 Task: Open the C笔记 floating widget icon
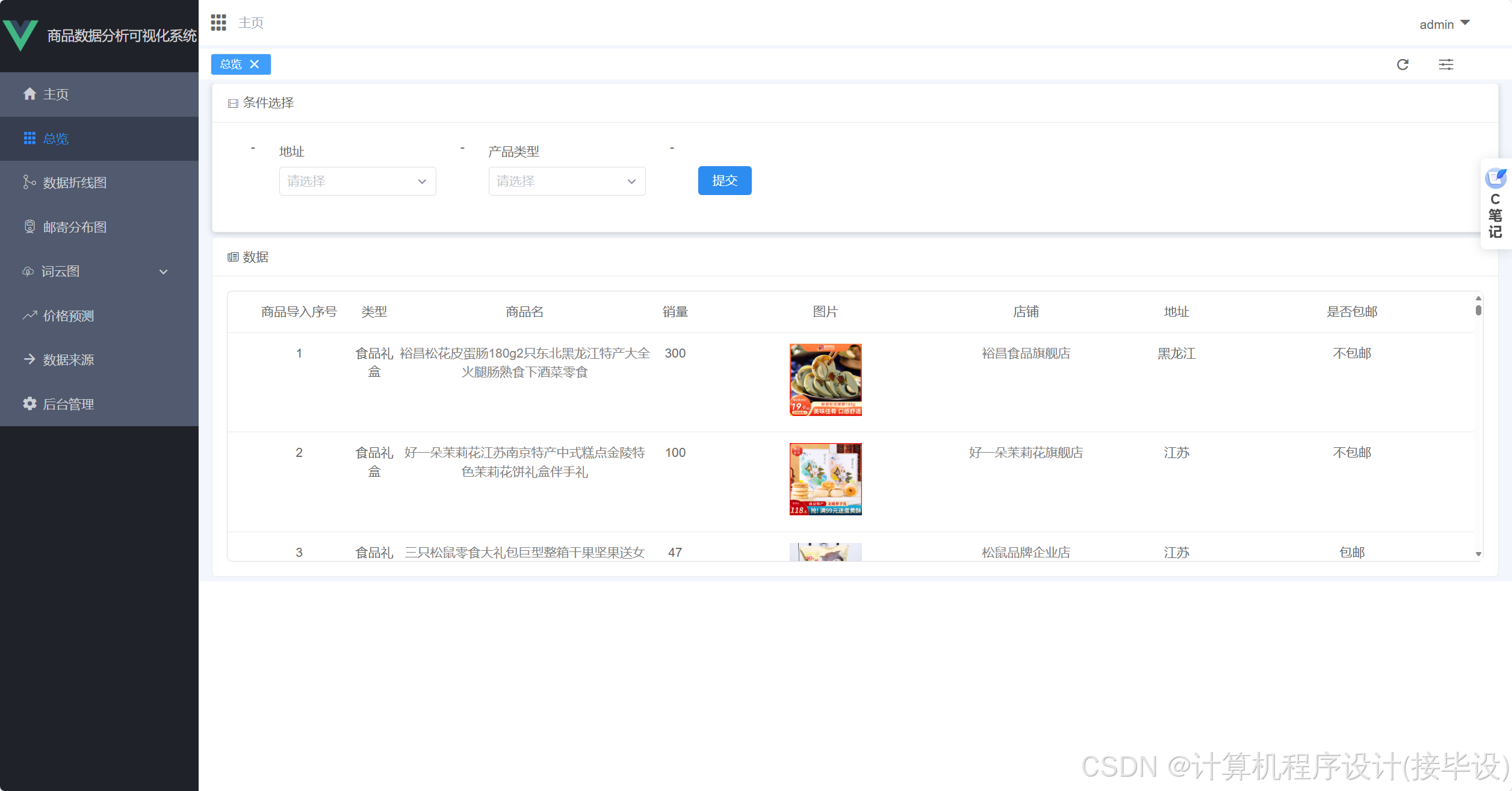[1495, 179]
